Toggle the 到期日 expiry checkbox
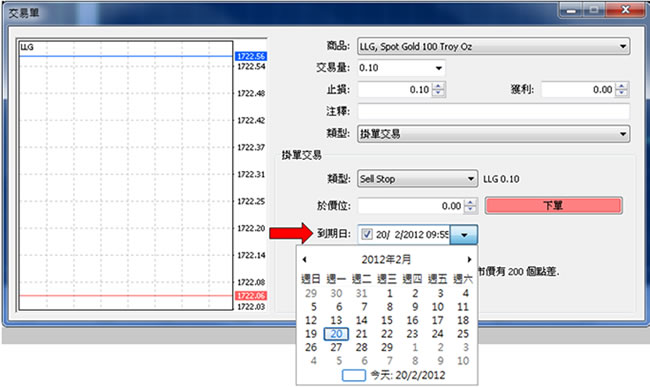Screen dimensions: 650x387 366,235
